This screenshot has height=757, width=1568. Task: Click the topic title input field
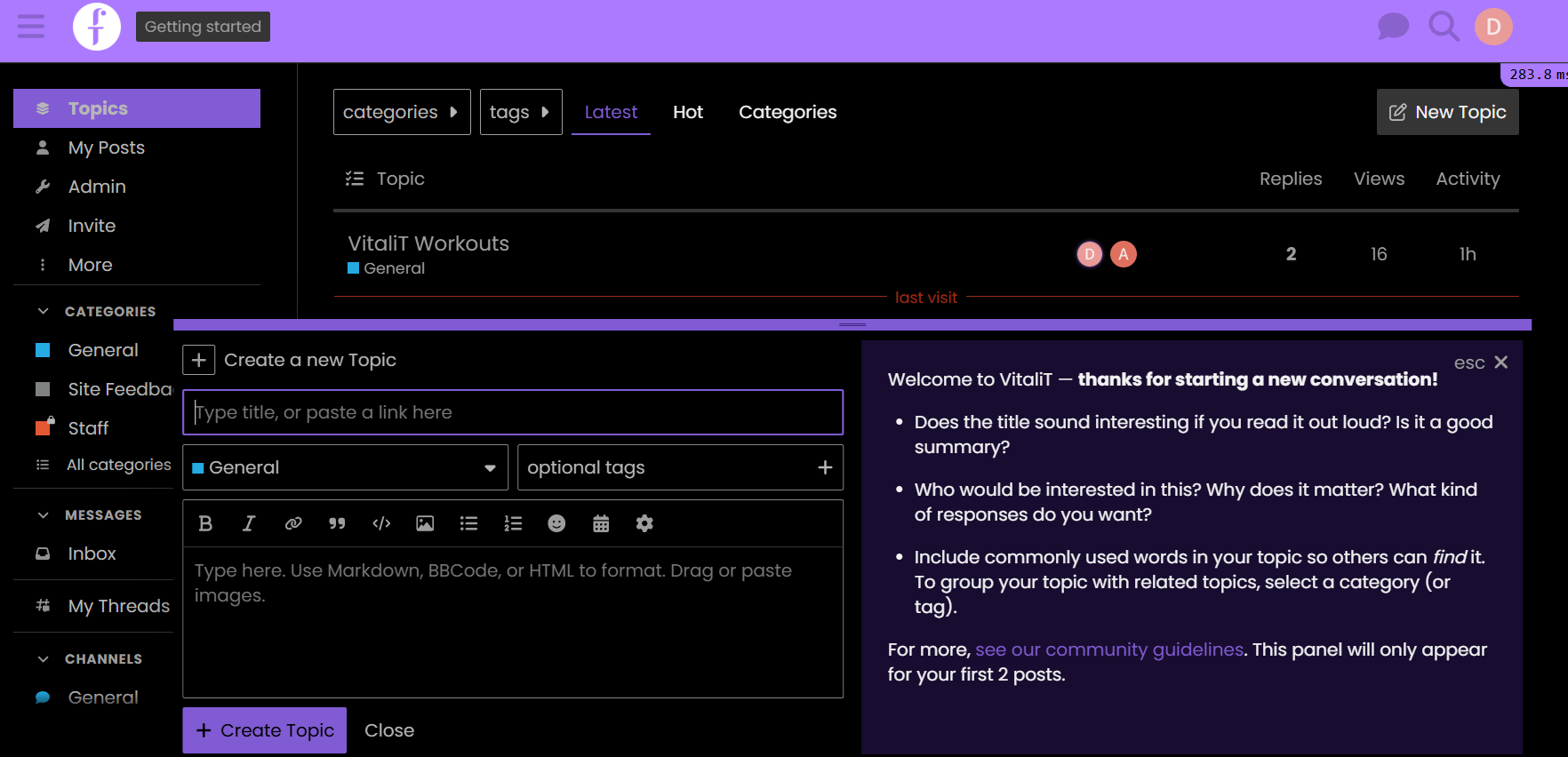[x=513, y=412]
